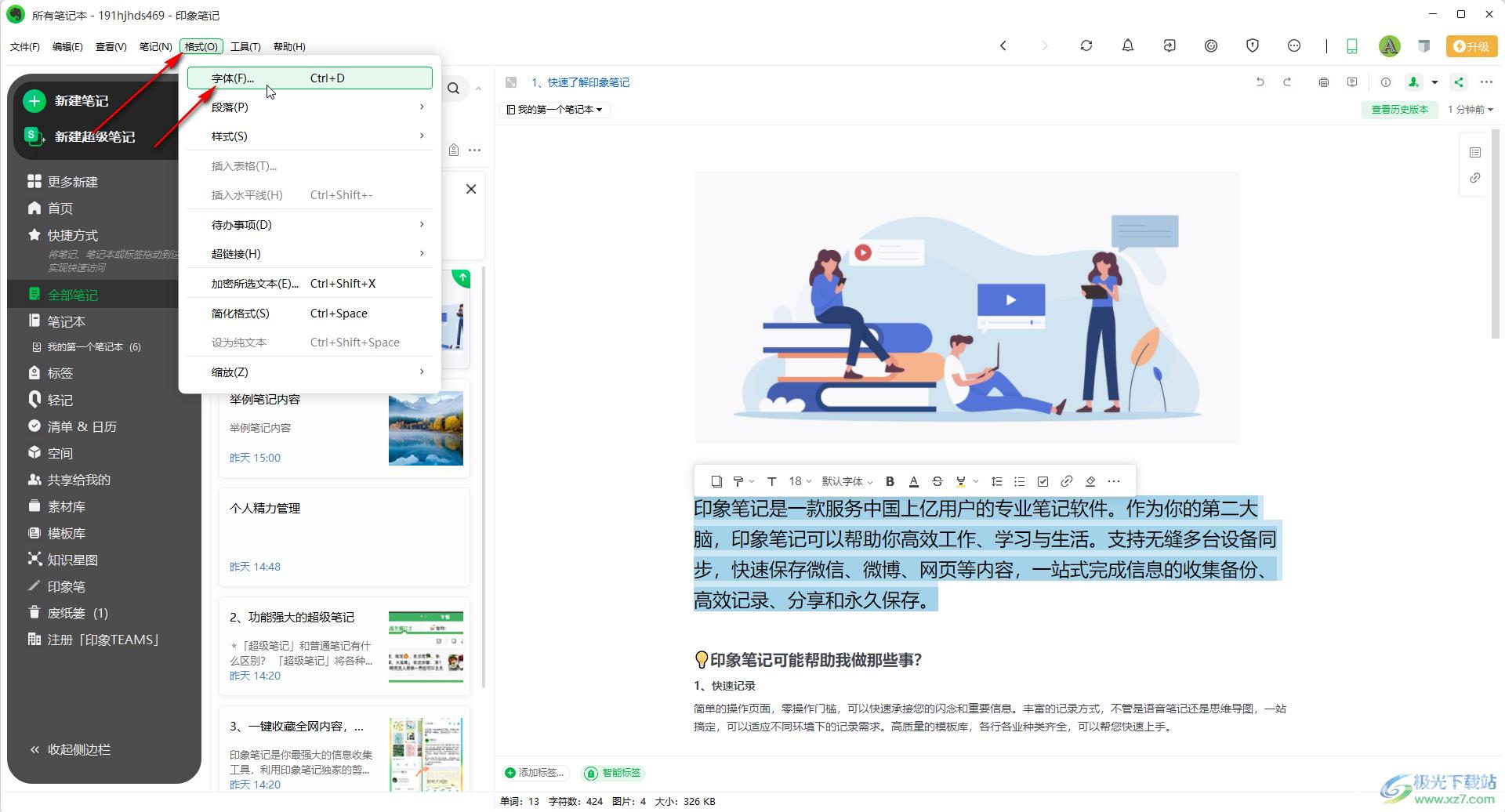
Task: Open note info icon
Action: pyautogui.click(x=1386, y=82)
